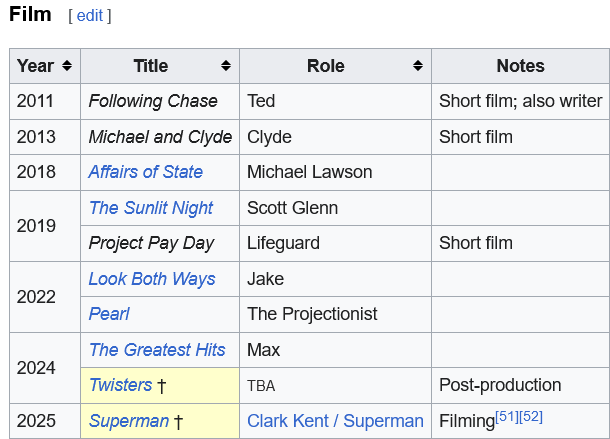Open the Affairs of State film link
The image size is (610, 439).
pos(145,172)
